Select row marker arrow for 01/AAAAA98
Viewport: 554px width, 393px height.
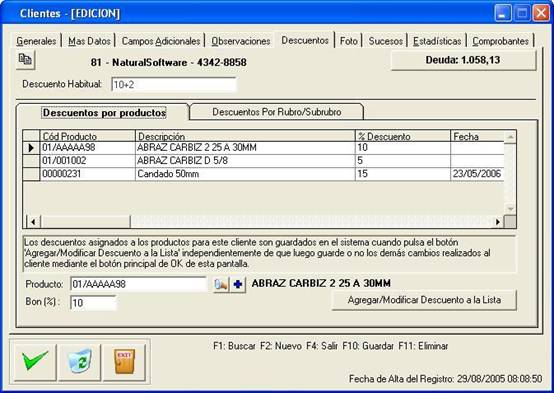(31, 148)
